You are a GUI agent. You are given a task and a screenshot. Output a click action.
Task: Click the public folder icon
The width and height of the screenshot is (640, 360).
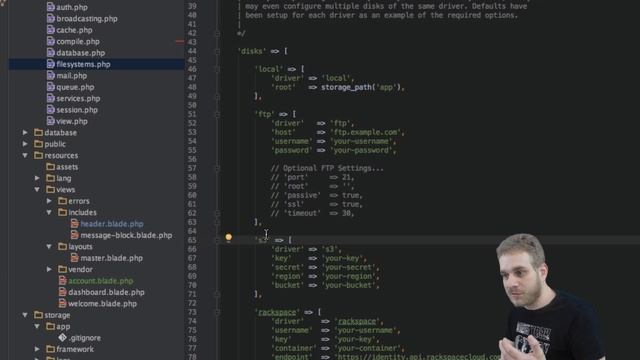coord(39,144)
